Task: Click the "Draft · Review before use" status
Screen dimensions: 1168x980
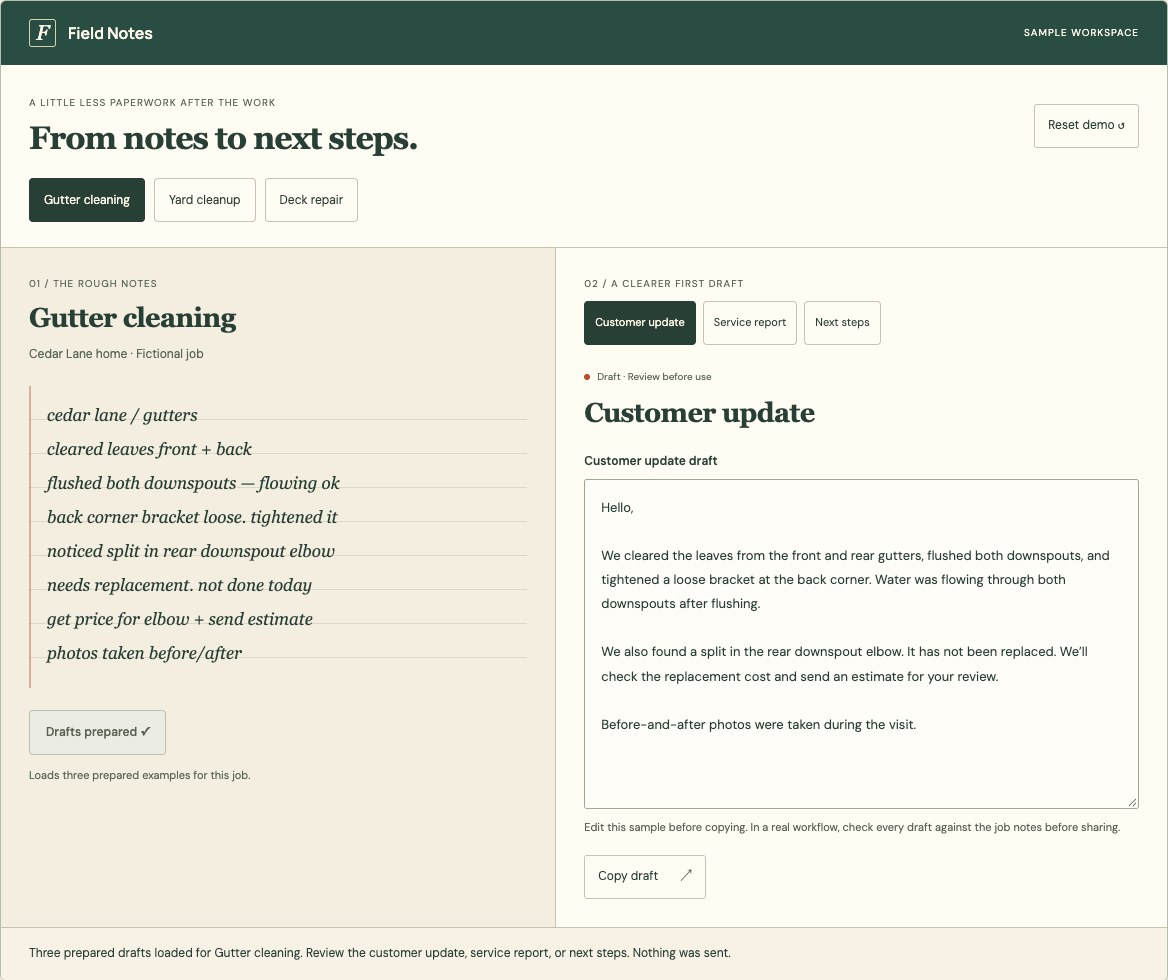Action: pyautogui.click(x=648, y=377)
